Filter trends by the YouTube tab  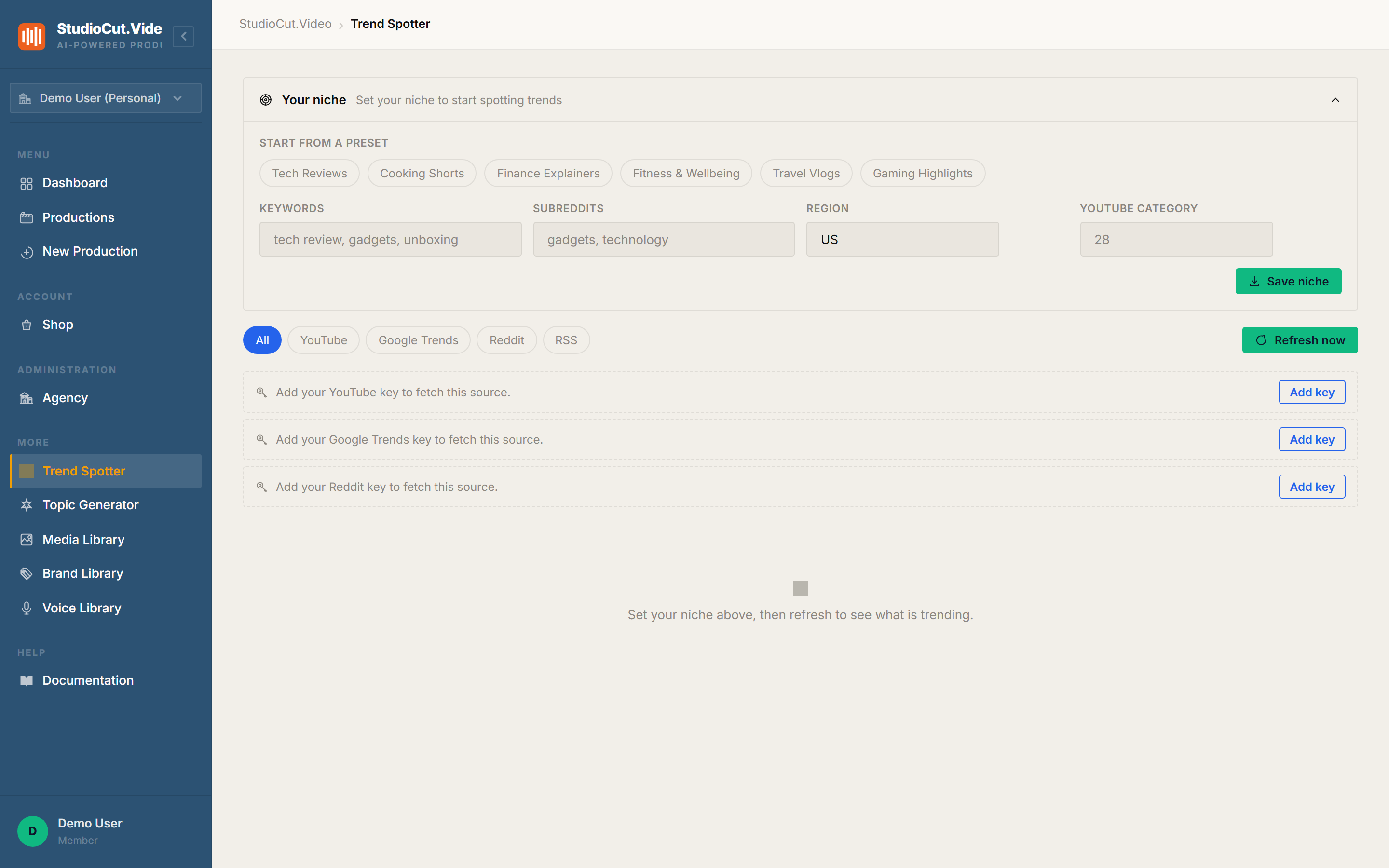coord(324,340)
